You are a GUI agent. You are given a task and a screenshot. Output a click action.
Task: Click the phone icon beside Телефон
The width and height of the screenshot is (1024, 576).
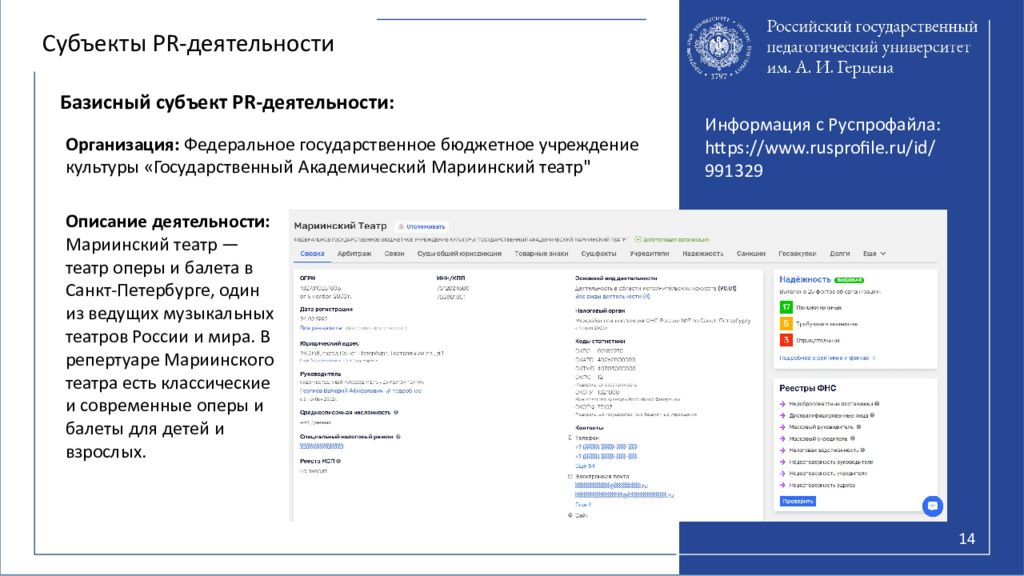tap(570, 438)
